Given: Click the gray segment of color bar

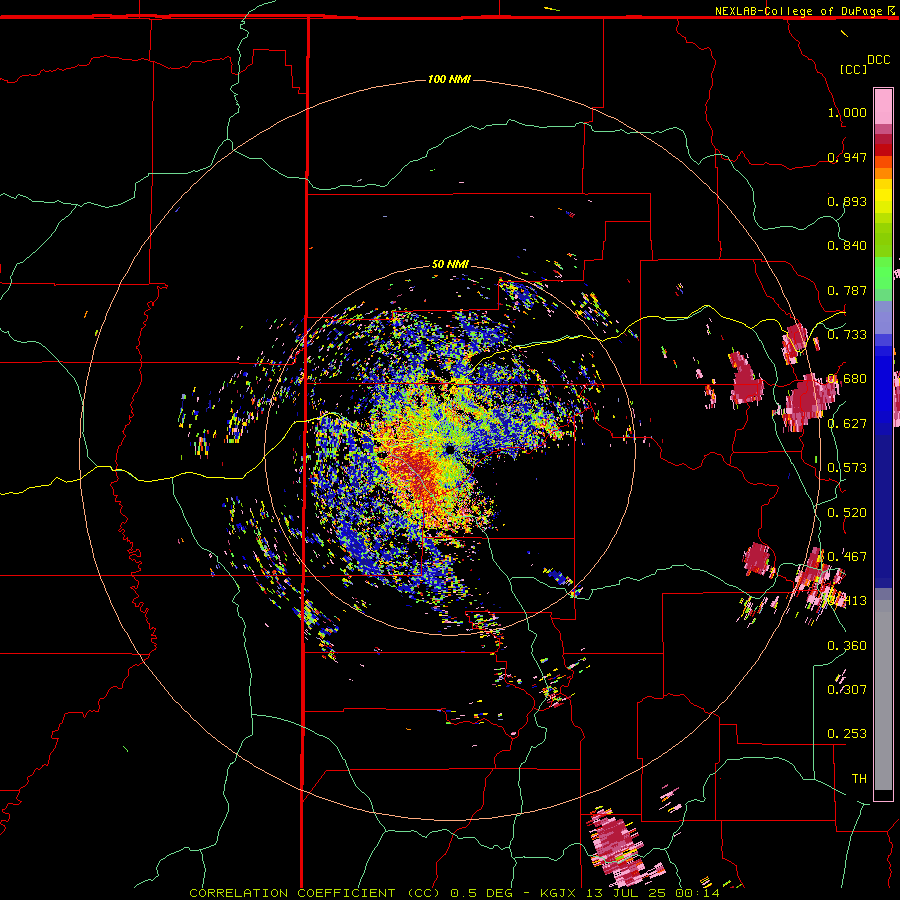Looking at the screenshot, I should (883, 695).
